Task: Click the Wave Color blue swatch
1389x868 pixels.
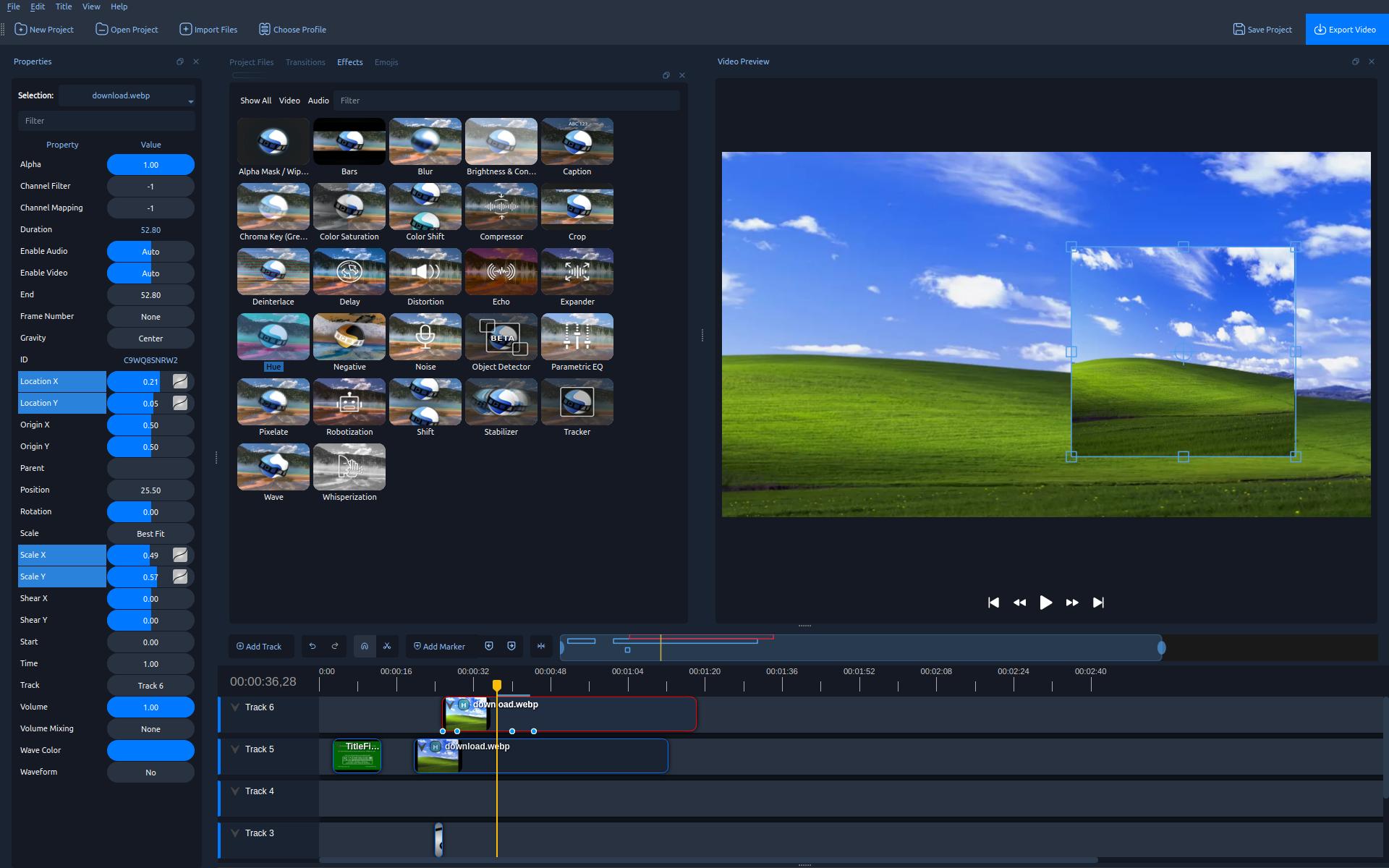Action: point(150,750)
